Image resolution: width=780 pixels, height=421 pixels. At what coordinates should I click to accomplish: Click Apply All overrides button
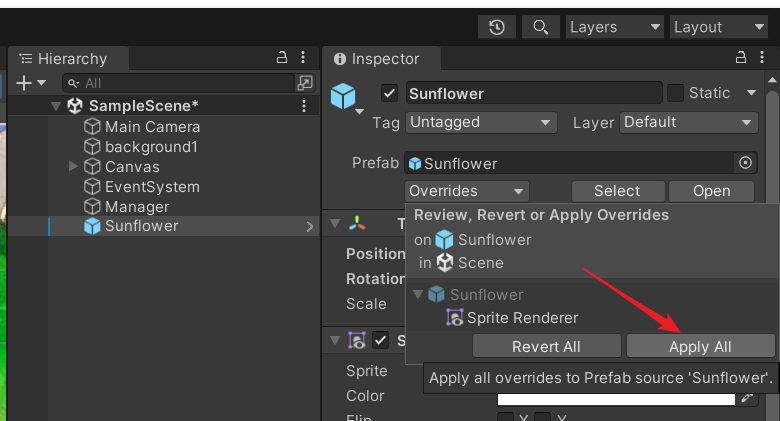pos(700,347)
